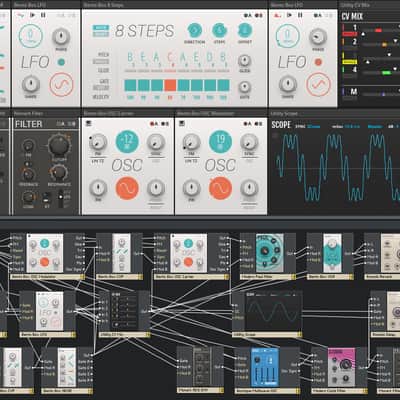
Task: Click the Utility CV Mix panel header
Action: coord(370,5)
